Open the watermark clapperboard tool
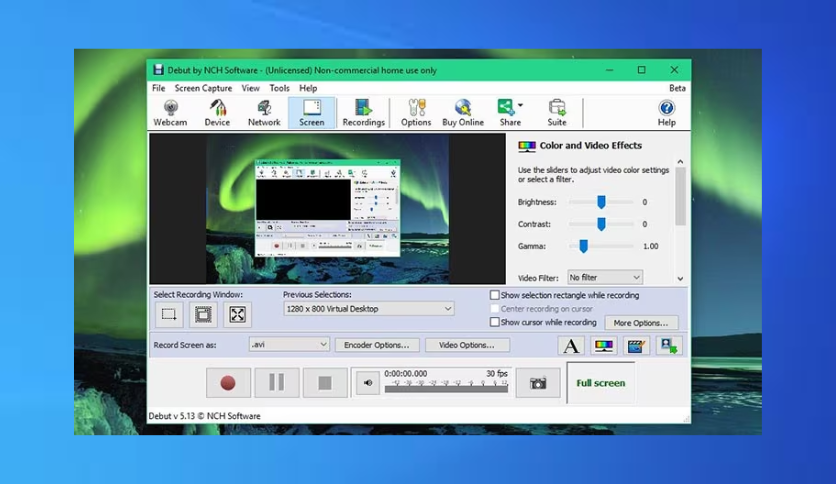This screenshot has width=836, height=484. coord(636,346)
